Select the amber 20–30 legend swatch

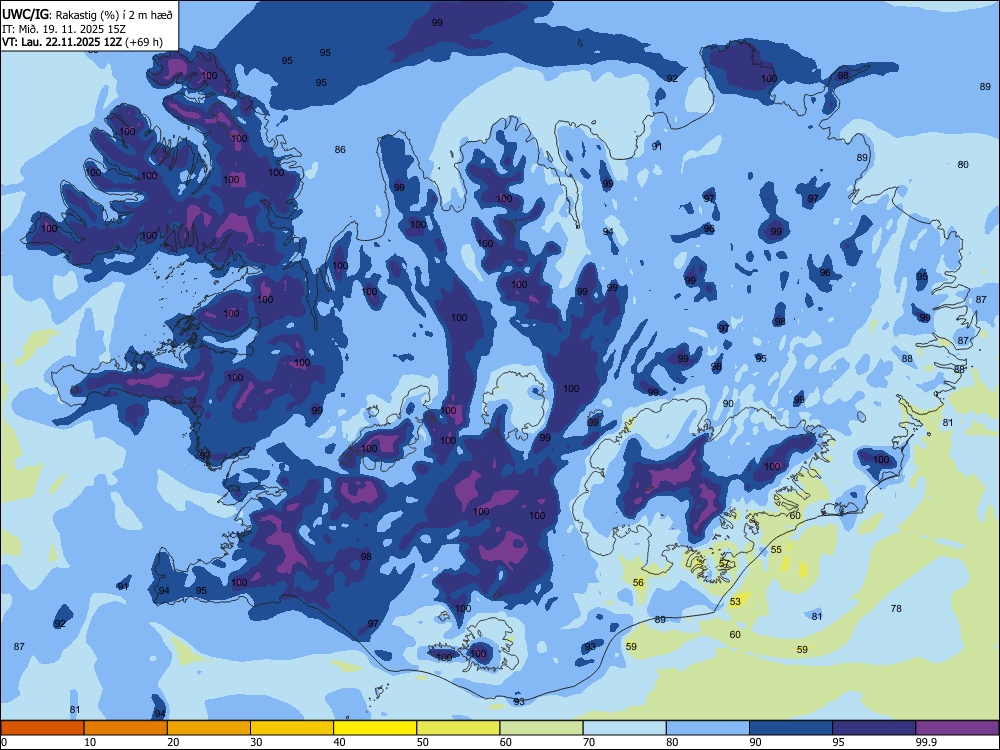209,728
